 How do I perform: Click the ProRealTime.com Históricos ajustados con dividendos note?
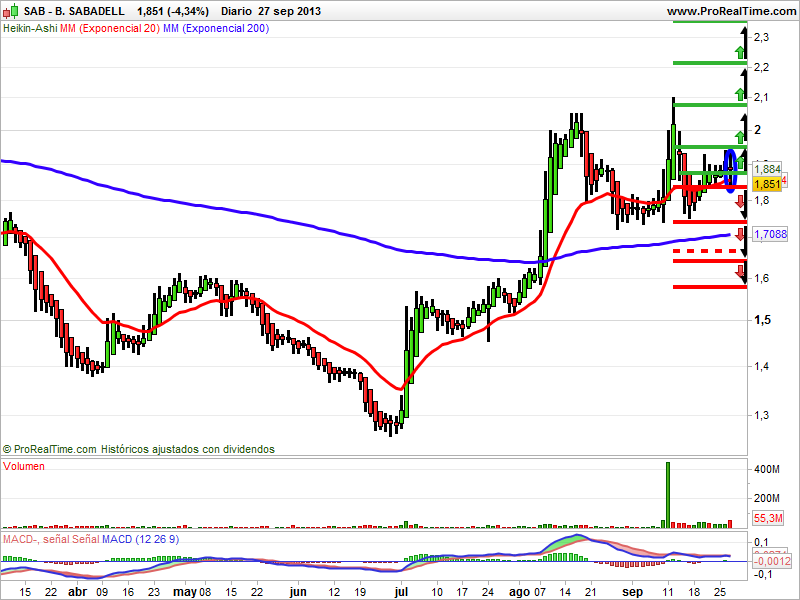(139, 449)
